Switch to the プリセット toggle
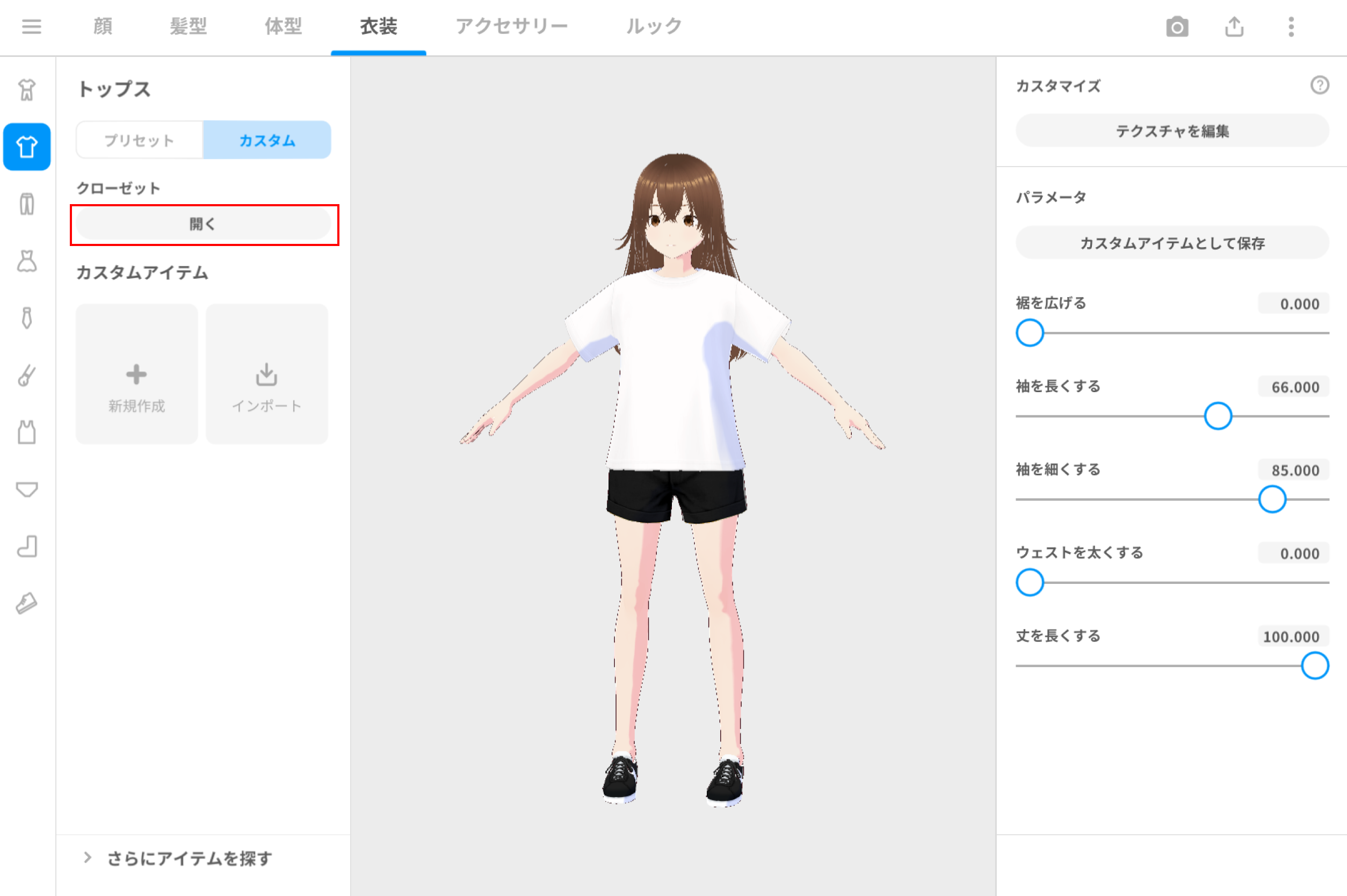 [140, 140]
